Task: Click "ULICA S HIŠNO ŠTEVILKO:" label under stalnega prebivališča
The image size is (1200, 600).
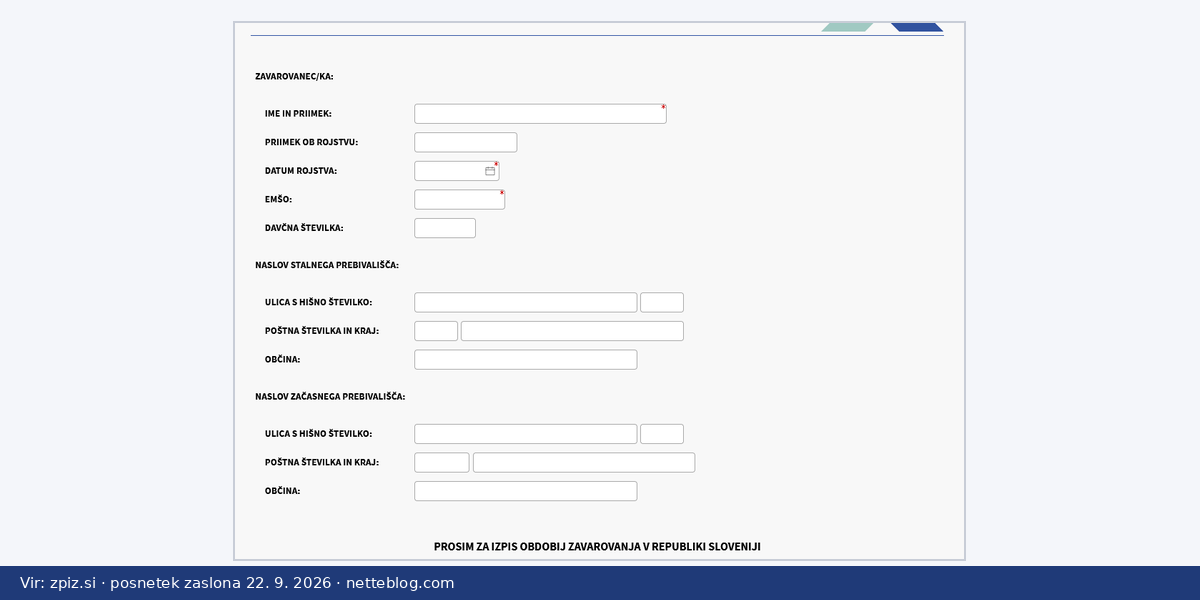Action: click(319, 302)
